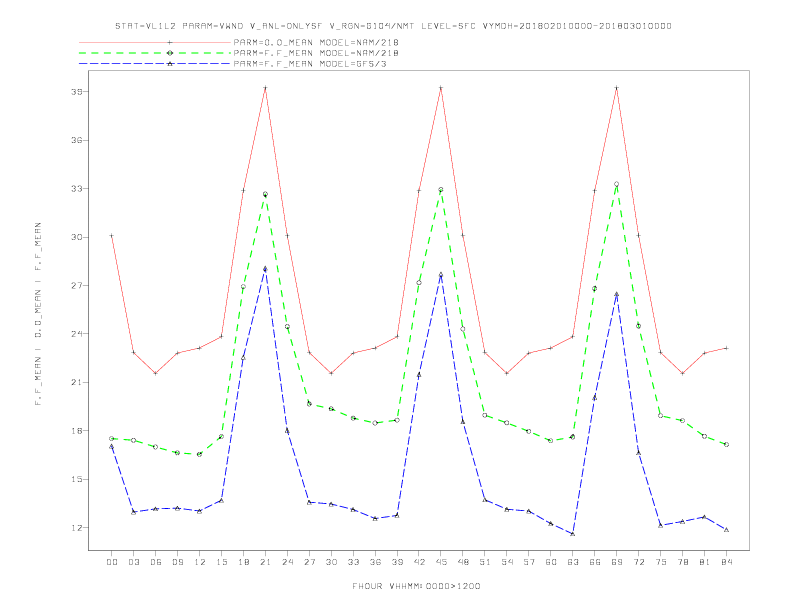792x612 pixels.
Task: Click y-axis tick label 21
Action: tap(77, 382)
